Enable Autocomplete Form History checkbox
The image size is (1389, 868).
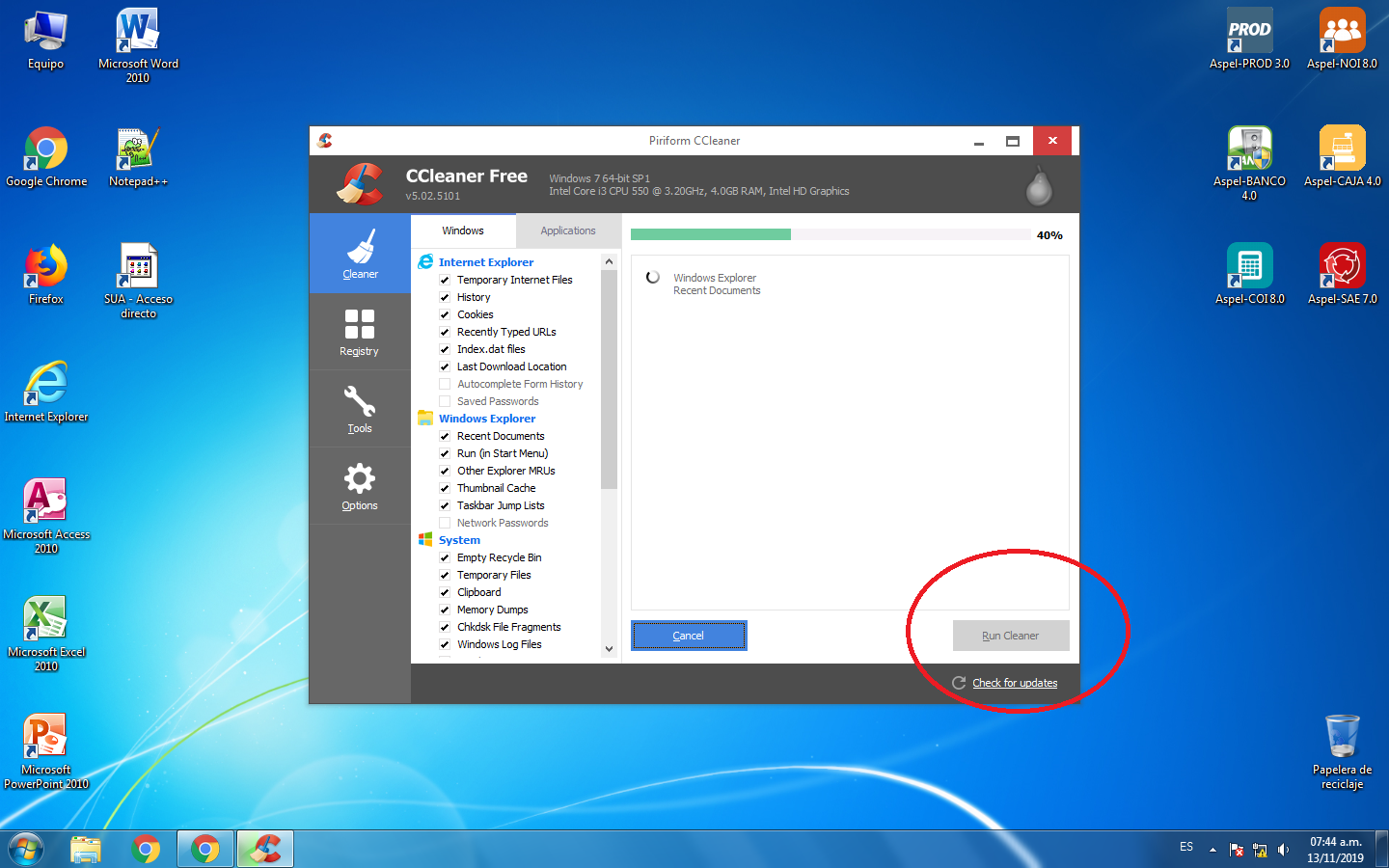click(x=445, y=384)
